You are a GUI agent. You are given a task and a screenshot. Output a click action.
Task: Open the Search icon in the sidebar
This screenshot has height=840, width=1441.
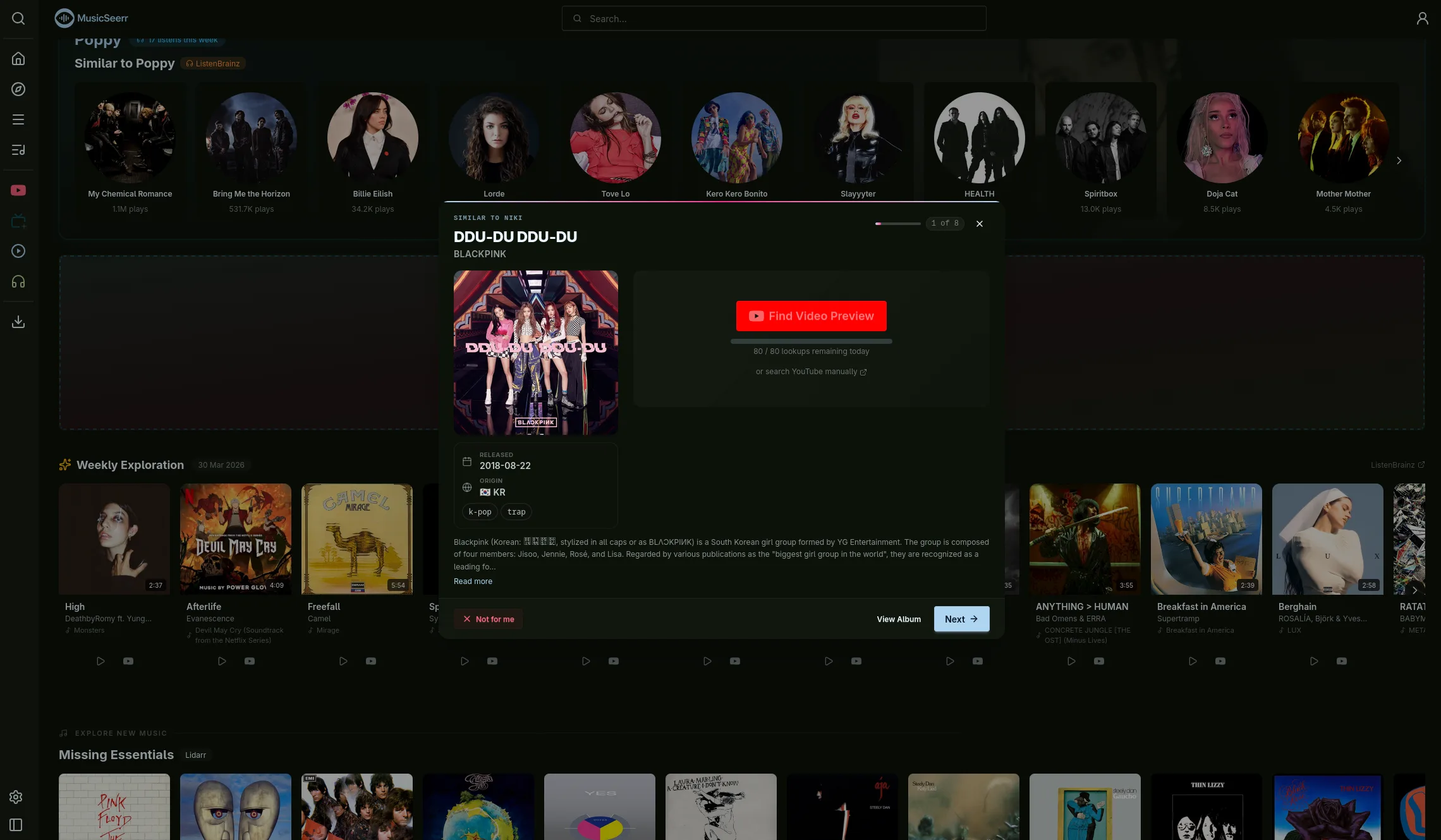(18, 18)
